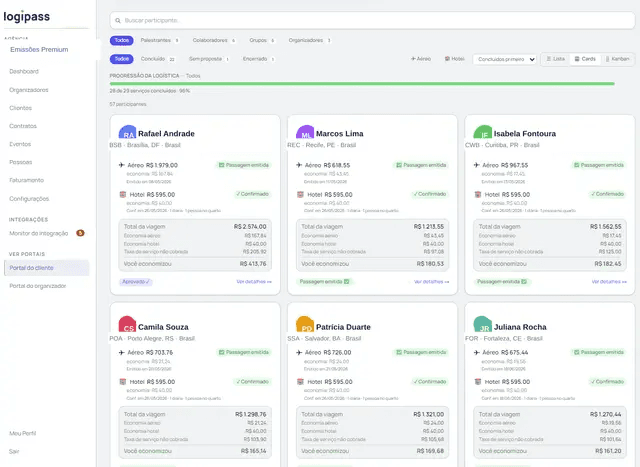
Task: Click airplane icon on Marcos Lima's card
Action: 299,165
